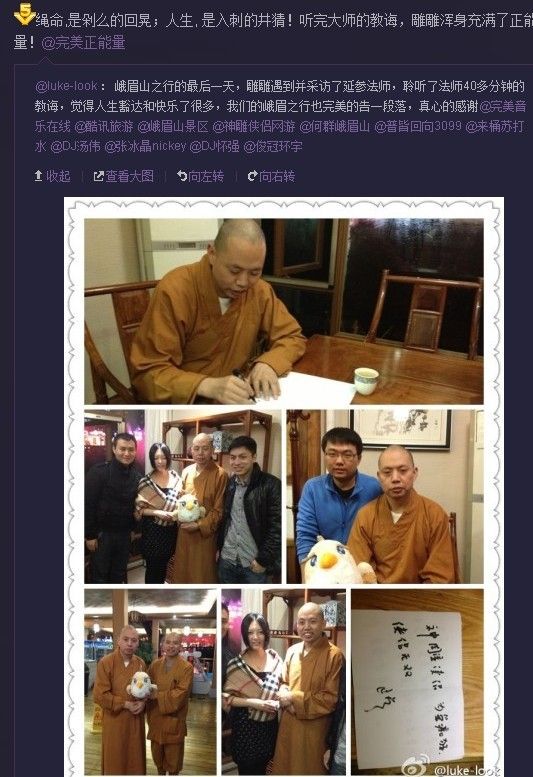
Task: Open the @DJ怀强 mention
Action: tap(214, 146)
